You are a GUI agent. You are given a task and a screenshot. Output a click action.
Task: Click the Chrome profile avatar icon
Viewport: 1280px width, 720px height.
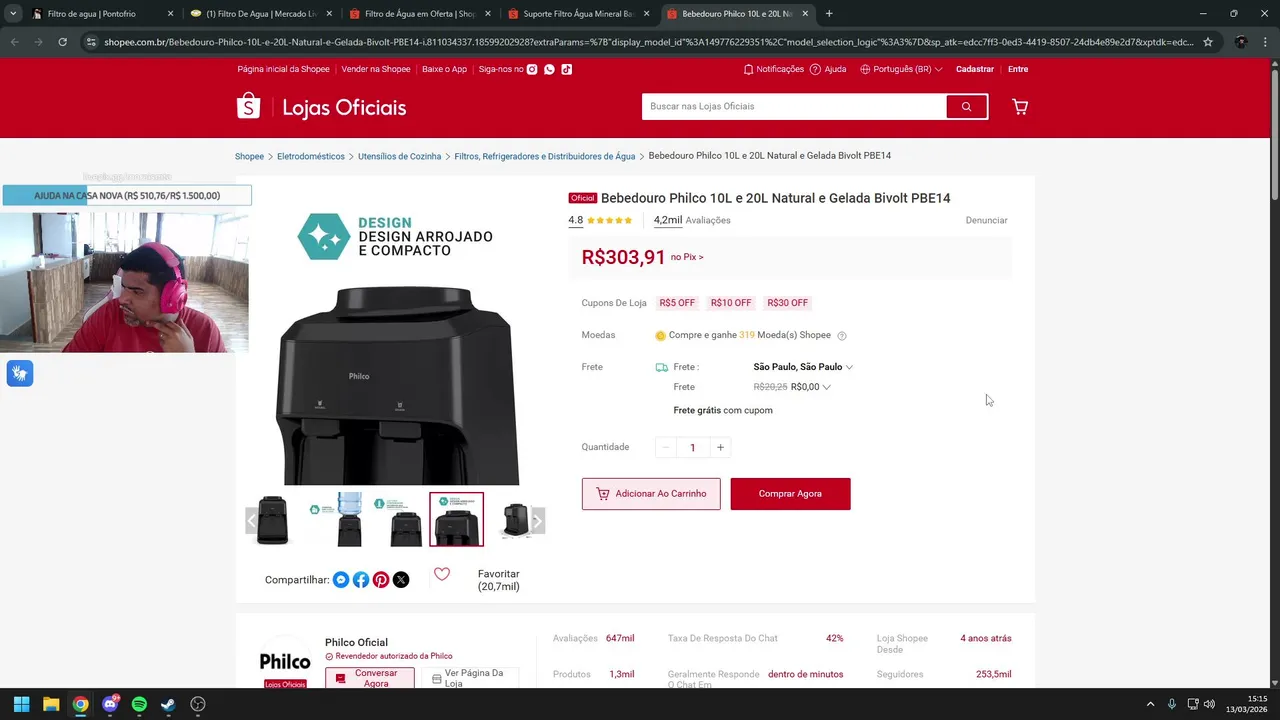pos(1241,42)
